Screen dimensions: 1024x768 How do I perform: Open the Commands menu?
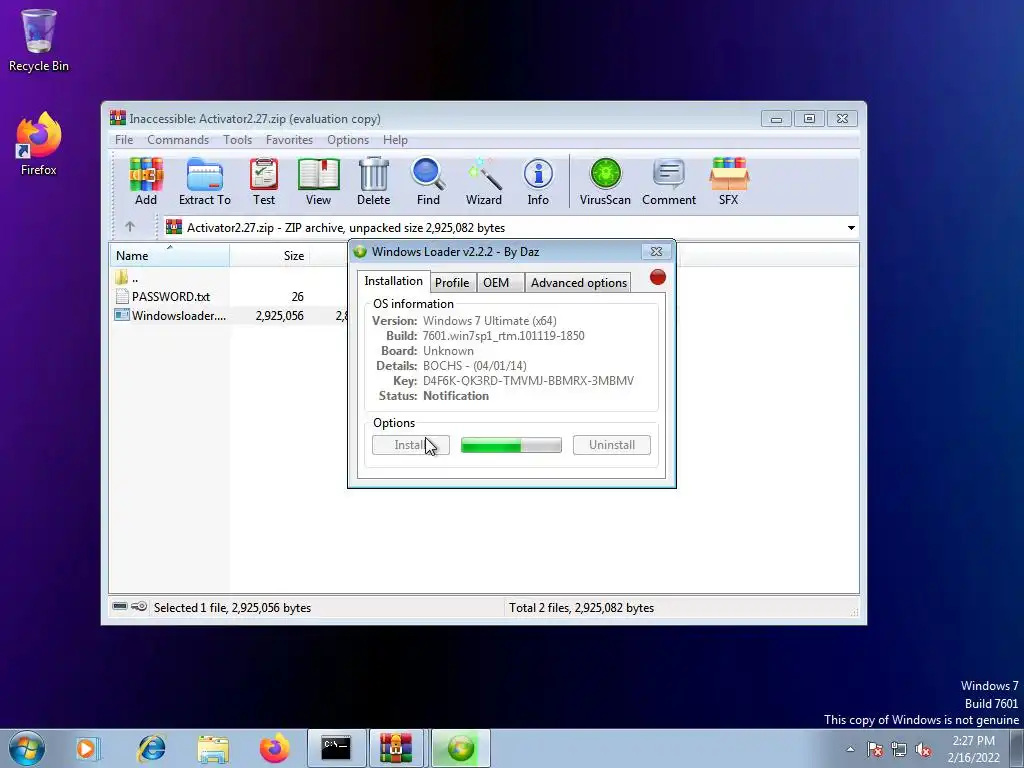pyautogui.click(x=178, y=140)
